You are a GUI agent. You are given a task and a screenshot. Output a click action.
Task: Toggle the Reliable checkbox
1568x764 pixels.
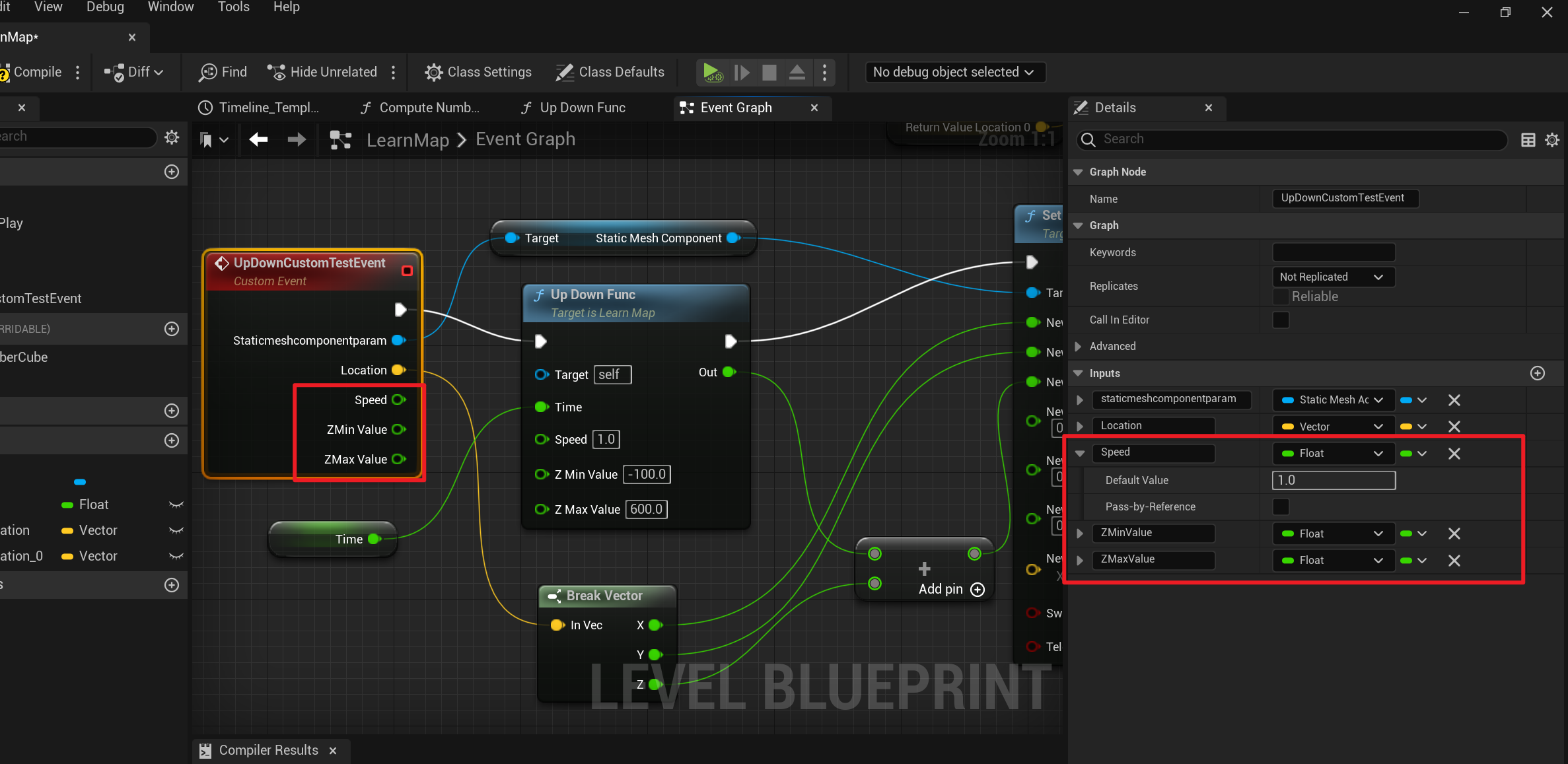pyautogui.click(x=1281, y=296)
